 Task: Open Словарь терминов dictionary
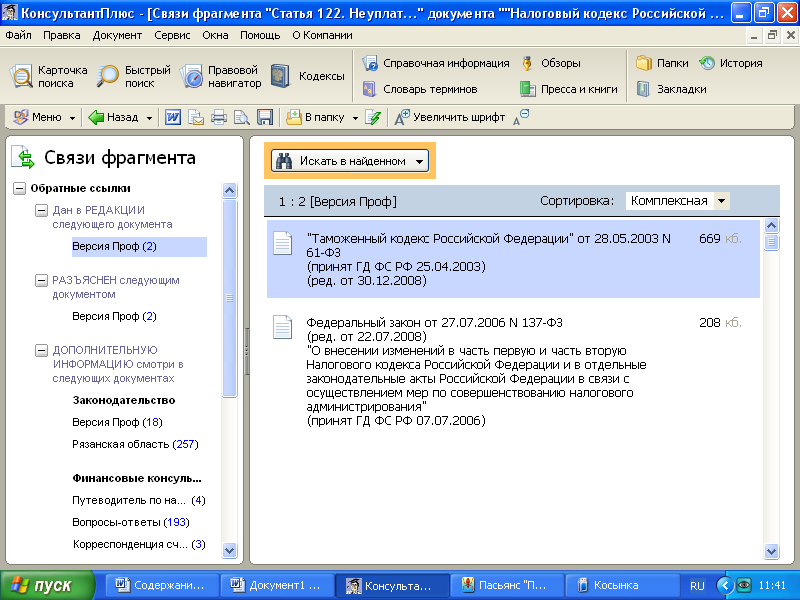pyautogui.click(x=420, y=89)
